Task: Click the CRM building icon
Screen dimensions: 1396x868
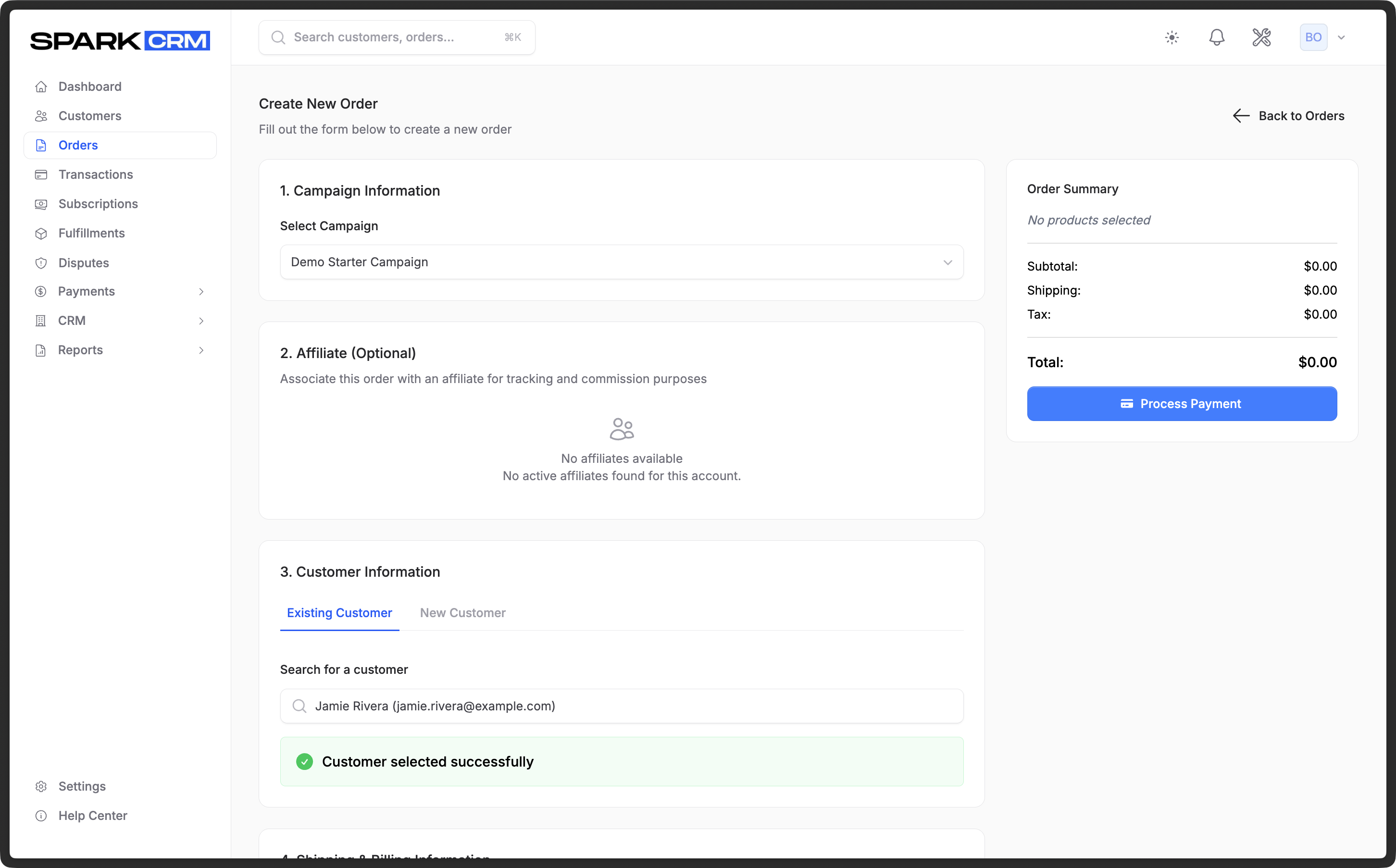Action: pos(41,321)
